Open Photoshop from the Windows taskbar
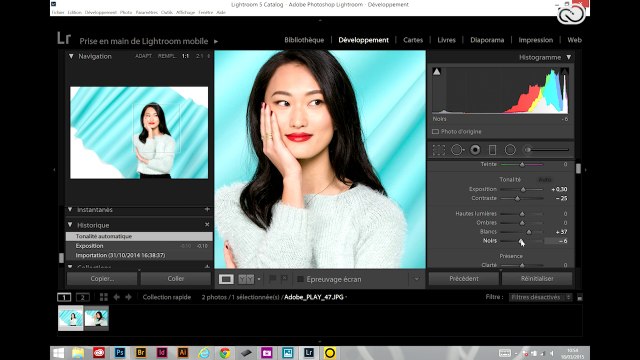Screen dimensions: 640x360 click(120, 352)
